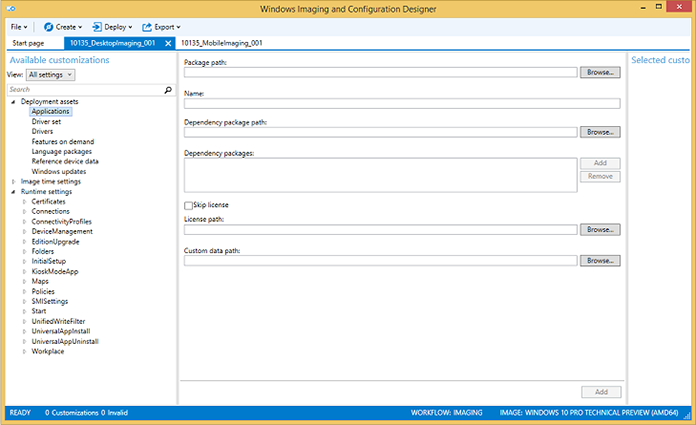The height and width of the screenshot is (425, 696).
Task: Select Features on demand
Action: click(63, 142)
